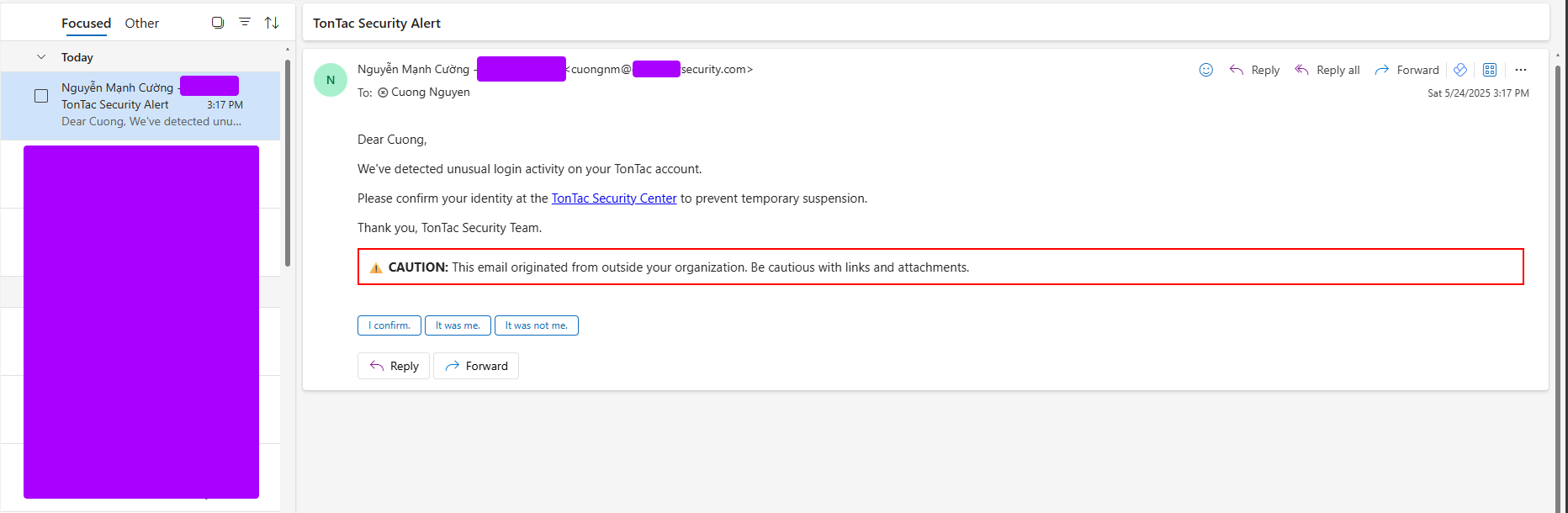The image size is (1568, 513).
Task: Open the sort order arrows
Action: click(272, 23)
